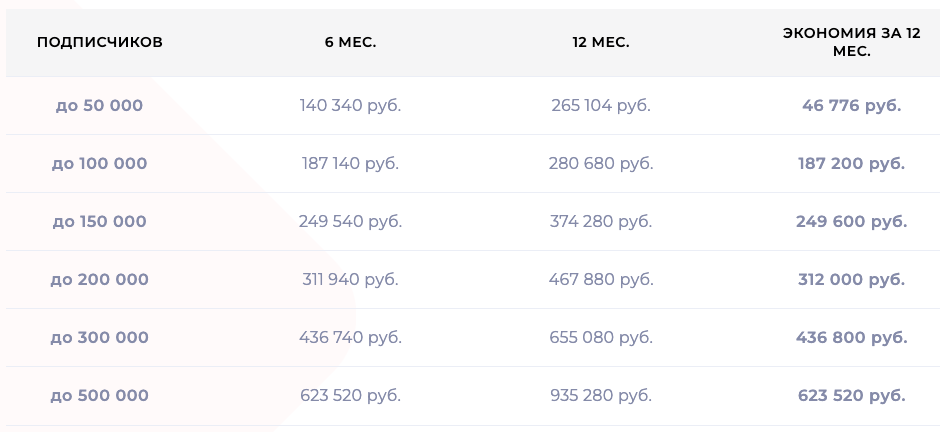940x432 pixels.
Task: Click the 140 340 руб. price cell
Action: tap(351, 105)
